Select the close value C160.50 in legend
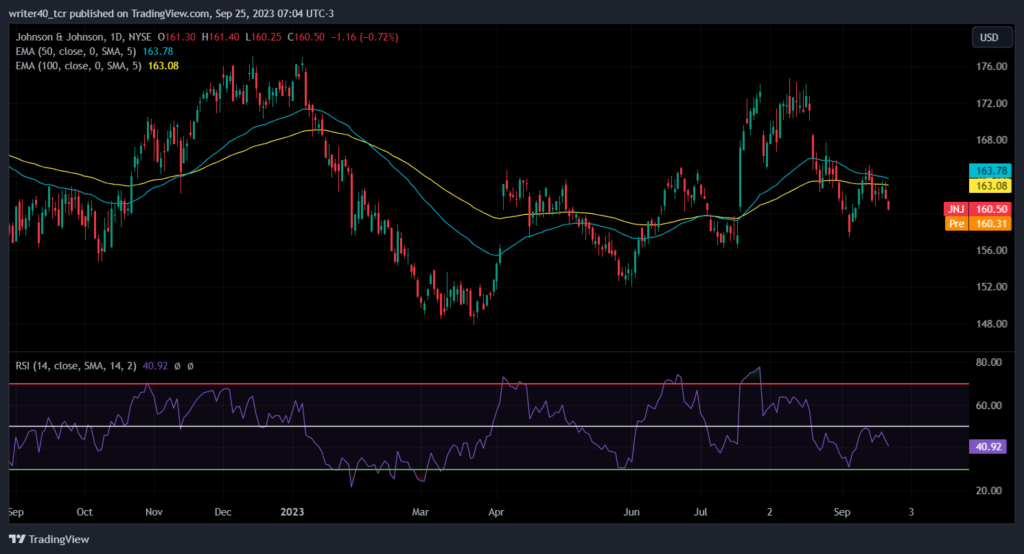The image size is (1024, 554). [306, 37]
